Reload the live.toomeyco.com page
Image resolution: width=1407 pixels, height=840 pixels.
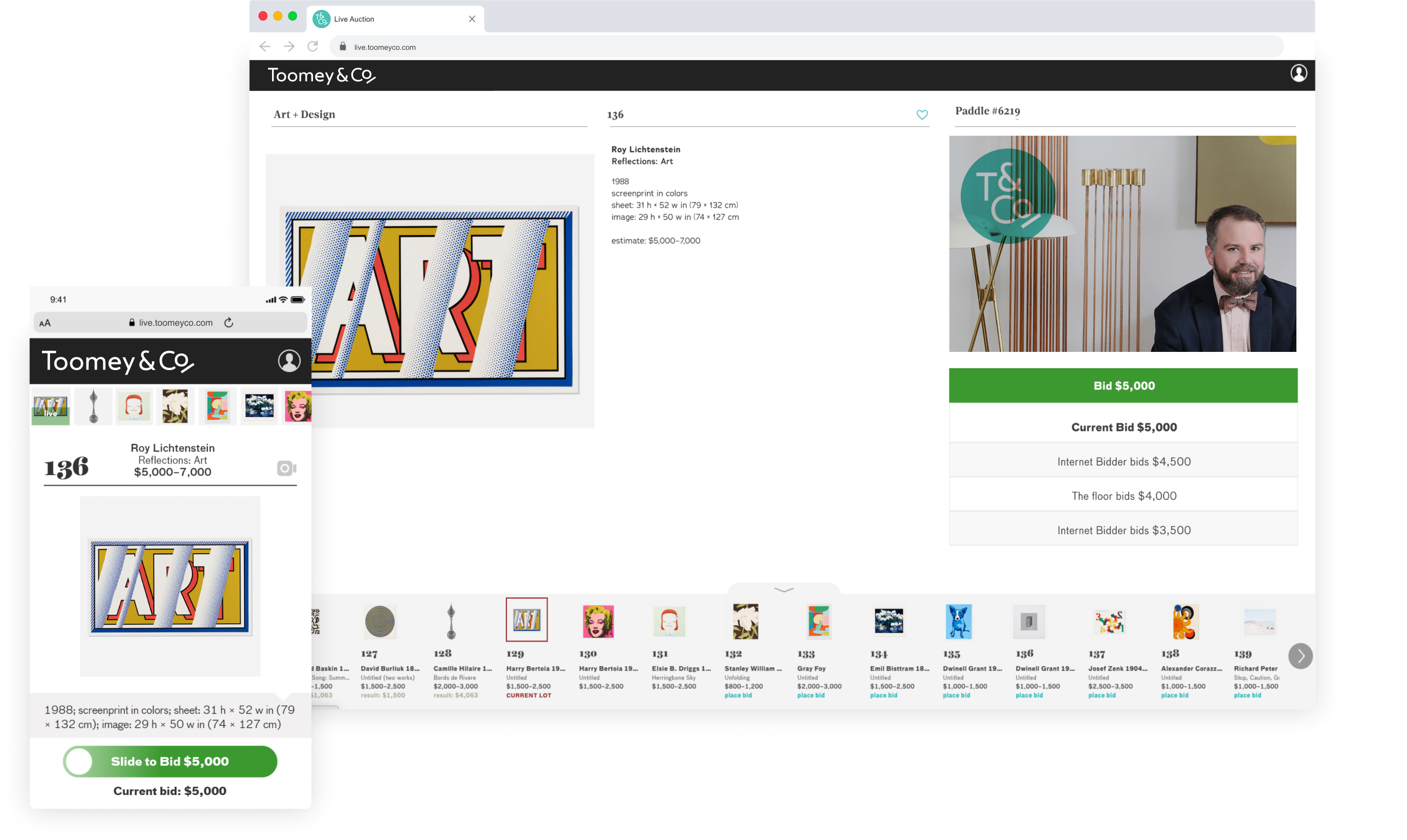313,46
